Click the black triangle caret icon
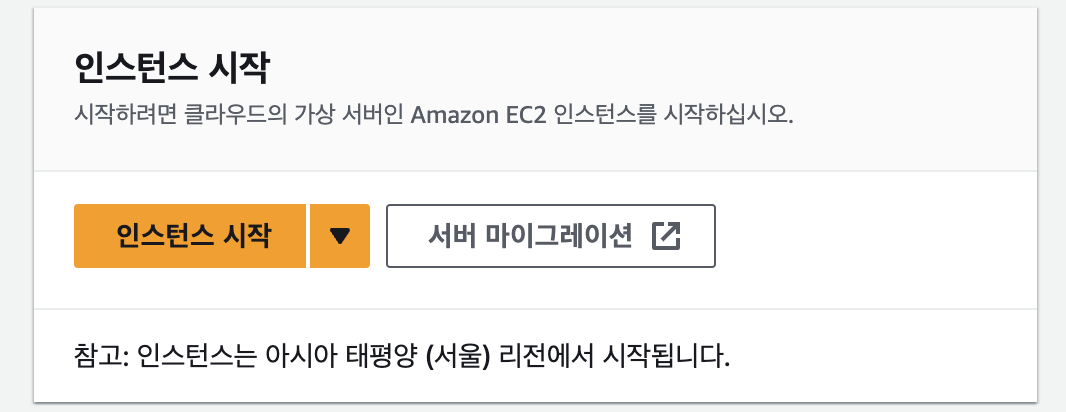The height and width of the screenshot is (412, 1066). point(340,237)
